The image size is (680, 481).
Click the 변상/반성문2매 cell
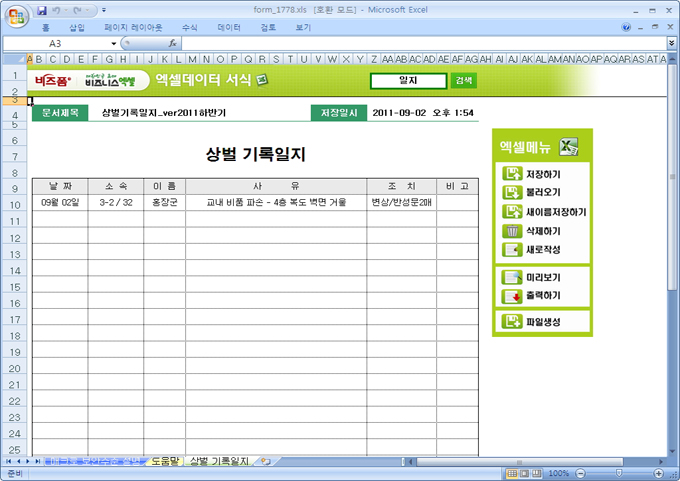pos(402,203)
